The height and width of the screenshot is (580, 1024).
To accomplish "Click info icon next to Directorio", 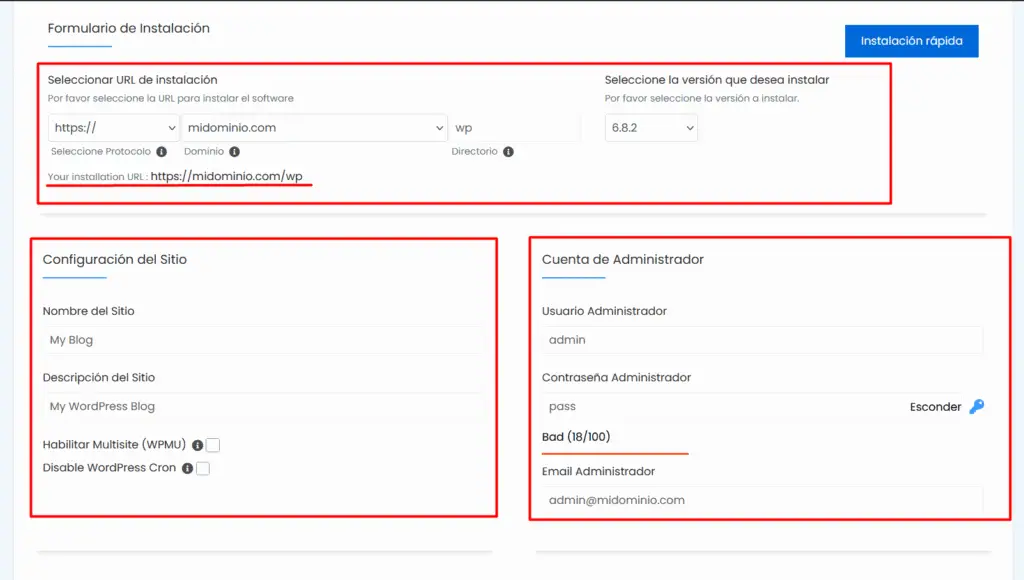I will (x=508, y=152).
